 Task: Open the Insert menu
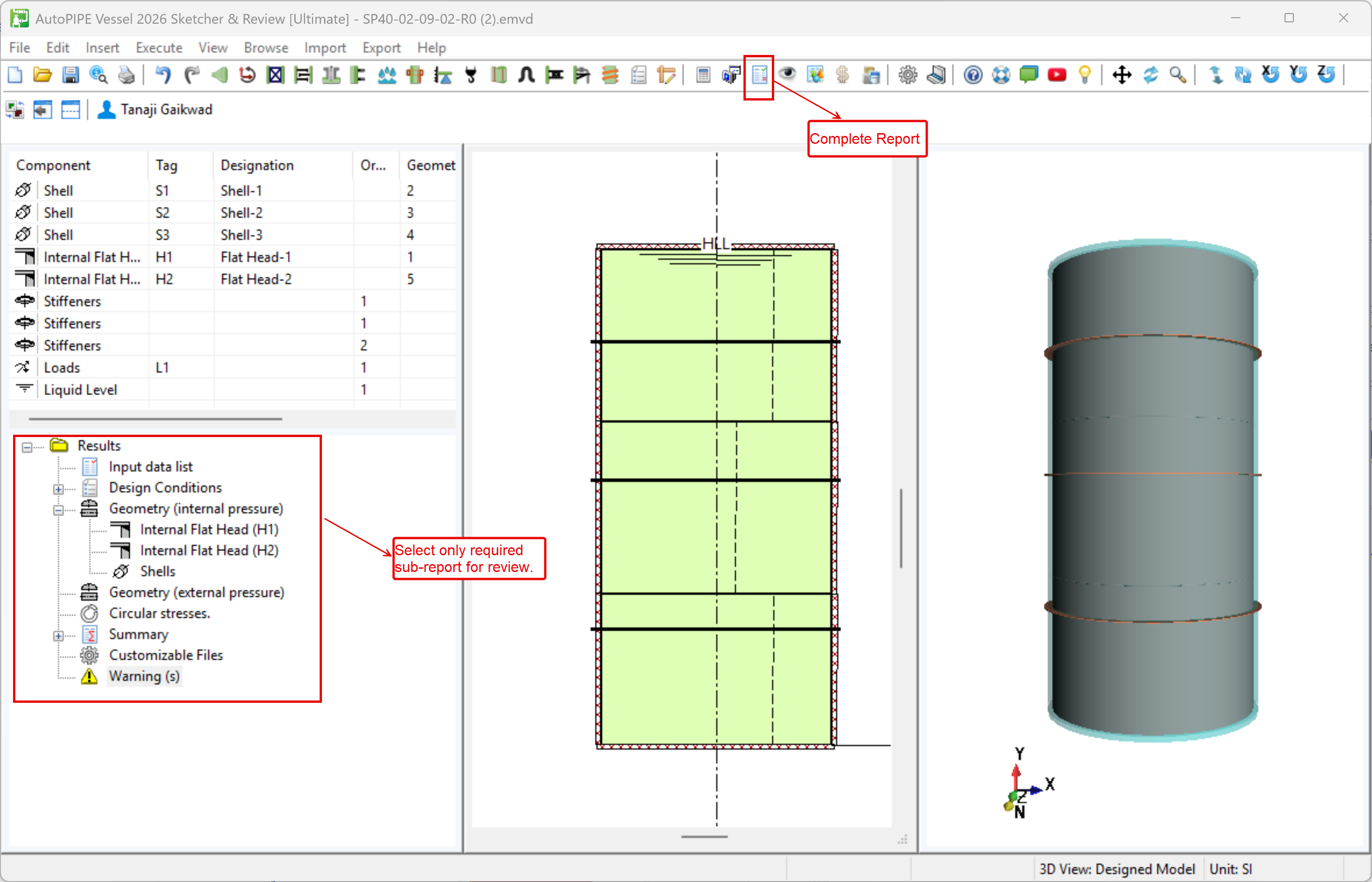tap(102, 47)
